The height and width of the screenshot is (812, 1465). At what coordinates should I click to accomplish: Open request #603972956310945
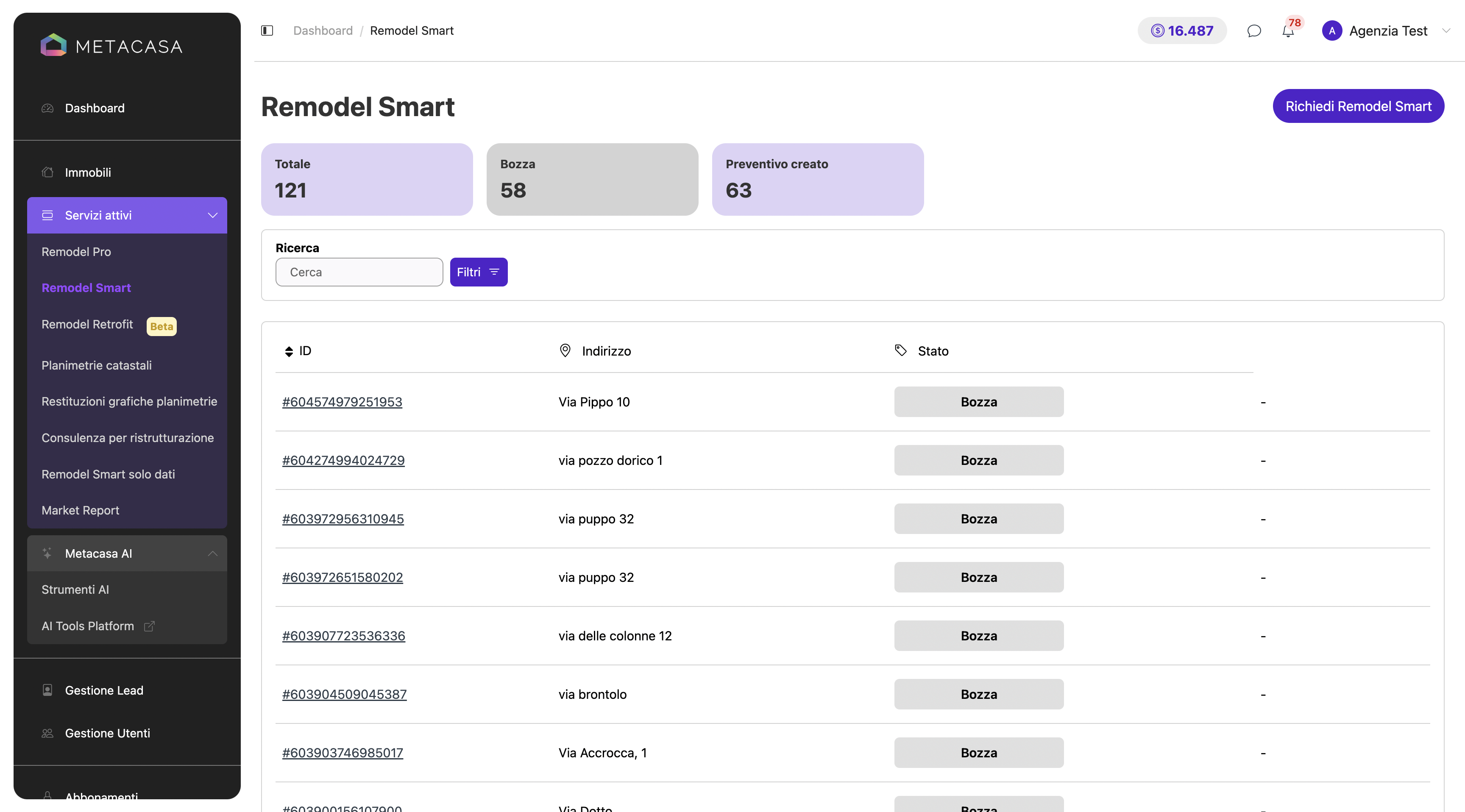[343, 519]
